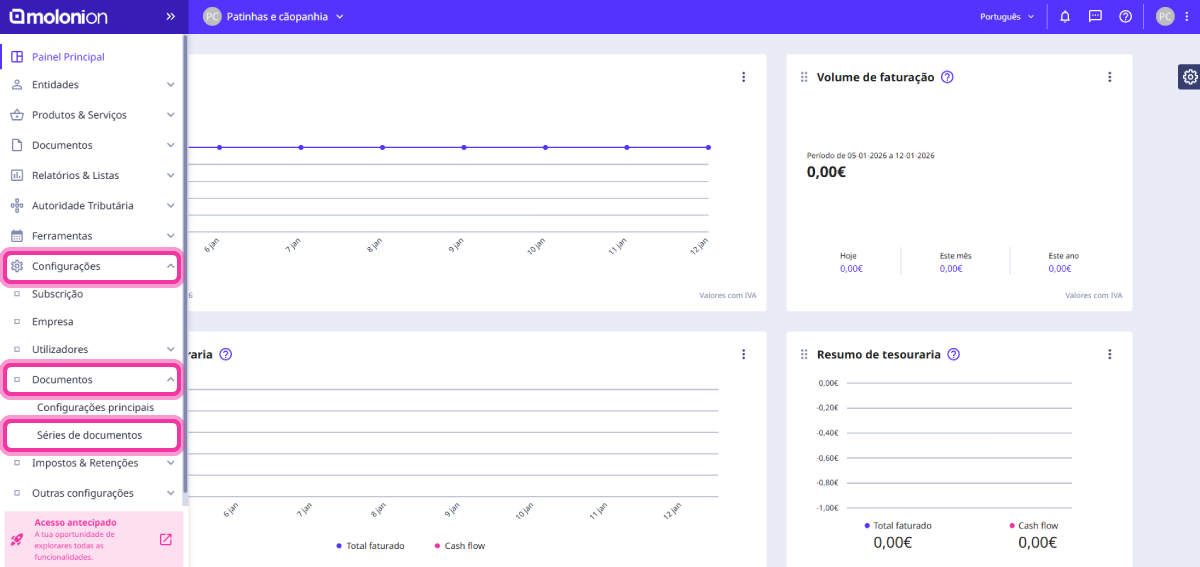
Task: Click info icon beside Volume de faturação
Action: coord(947,77)
